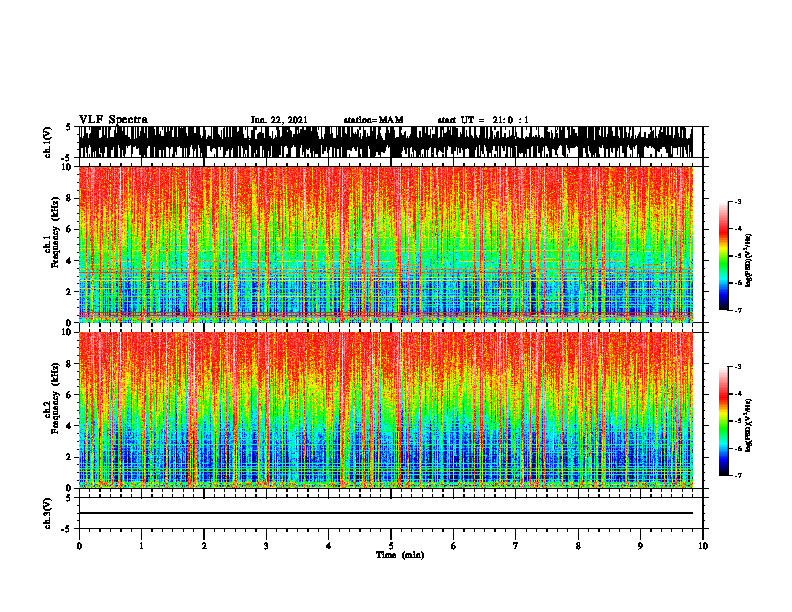Image resolution: width=792 pixels, height=612 pixels.
Task: Click the "5" tick of ch.1(V) axis
Action: 69,127
